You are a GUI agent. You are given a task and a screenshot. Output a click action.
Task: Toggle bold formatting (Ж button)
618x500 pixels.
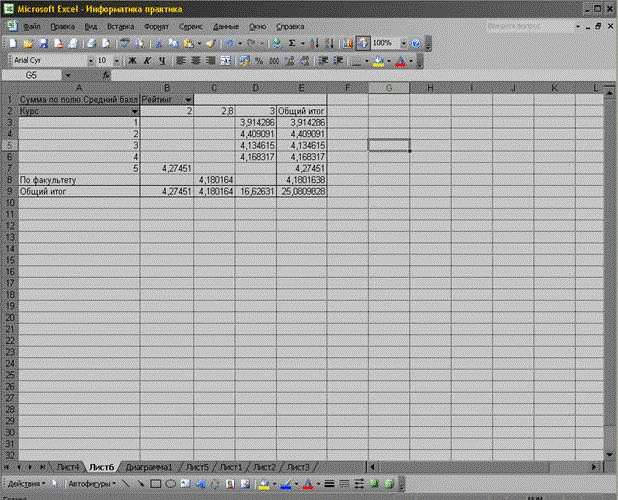pyautogui.click(x=131, y=61)
